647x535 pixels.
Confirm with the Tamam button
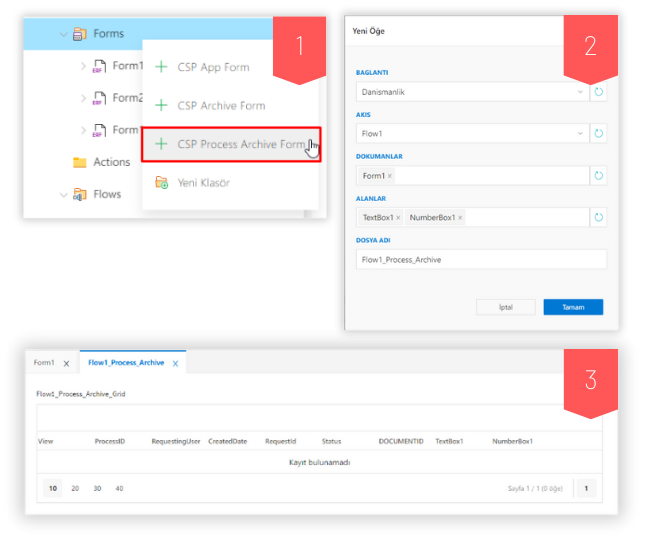click(573, 307)
